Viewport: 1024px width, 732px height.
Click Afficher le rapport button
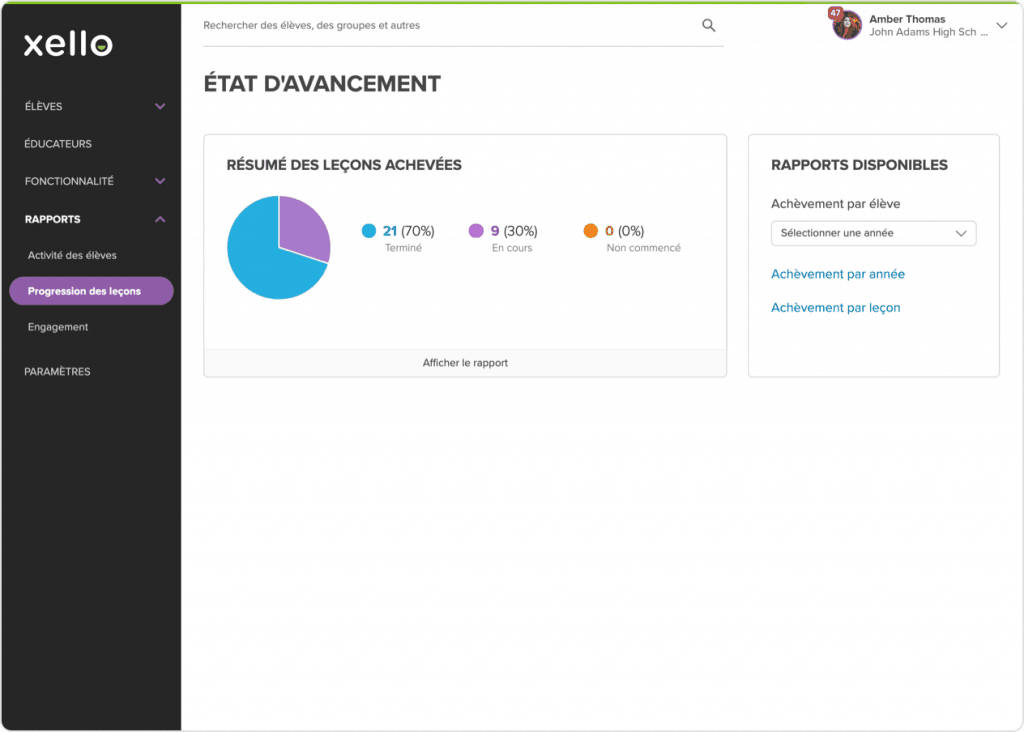click(x=465, y=363)
